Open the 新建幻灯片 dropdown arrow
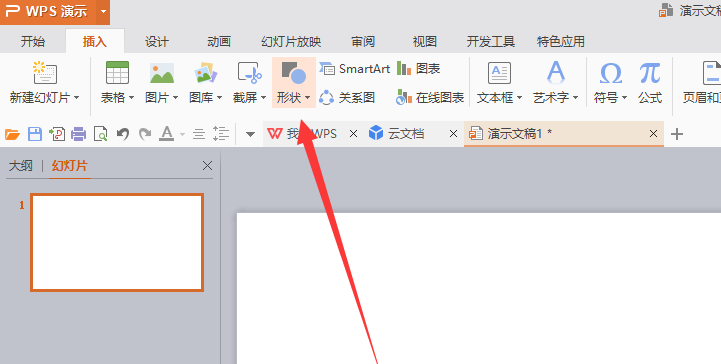 coord(77,98)
